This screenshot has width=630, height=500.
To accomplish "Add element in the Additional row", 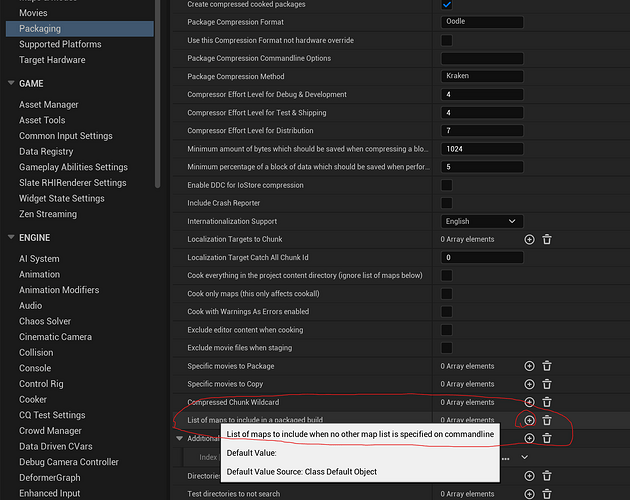I will 529,438.
